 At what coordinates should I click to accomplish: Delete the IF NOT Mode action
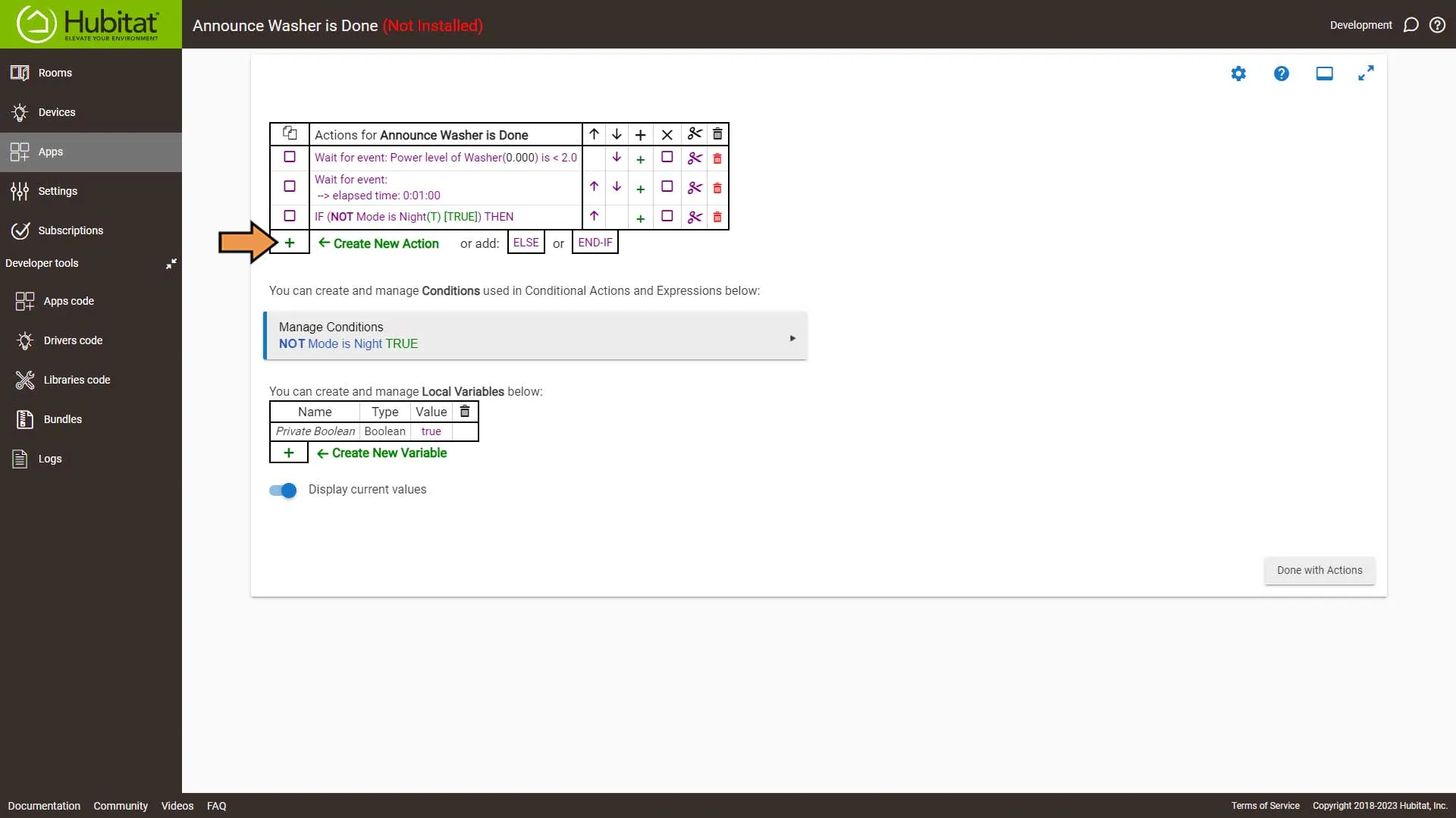[717, 217]
